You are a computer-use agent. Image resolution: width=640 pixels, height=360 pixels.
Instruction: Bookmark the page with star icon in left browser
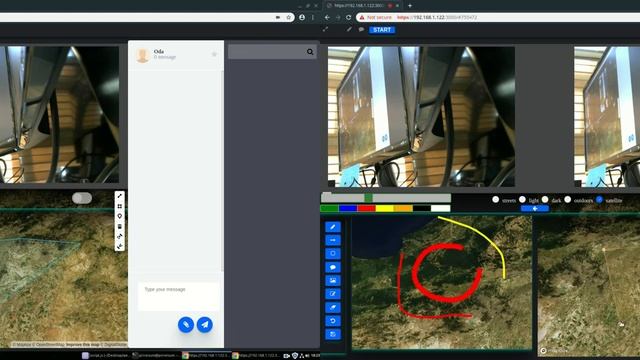289,18
